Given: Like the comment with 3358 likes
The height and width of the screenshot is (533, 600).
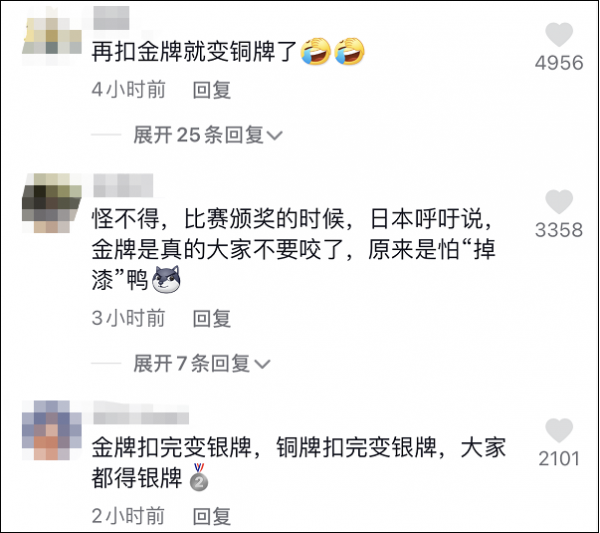Looking at the screenshot, I should 559,201.
